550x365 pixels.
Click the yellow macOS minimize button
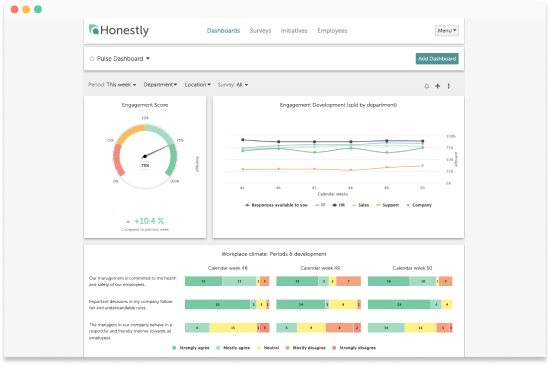pyautogui.click(x=26, y=9)
